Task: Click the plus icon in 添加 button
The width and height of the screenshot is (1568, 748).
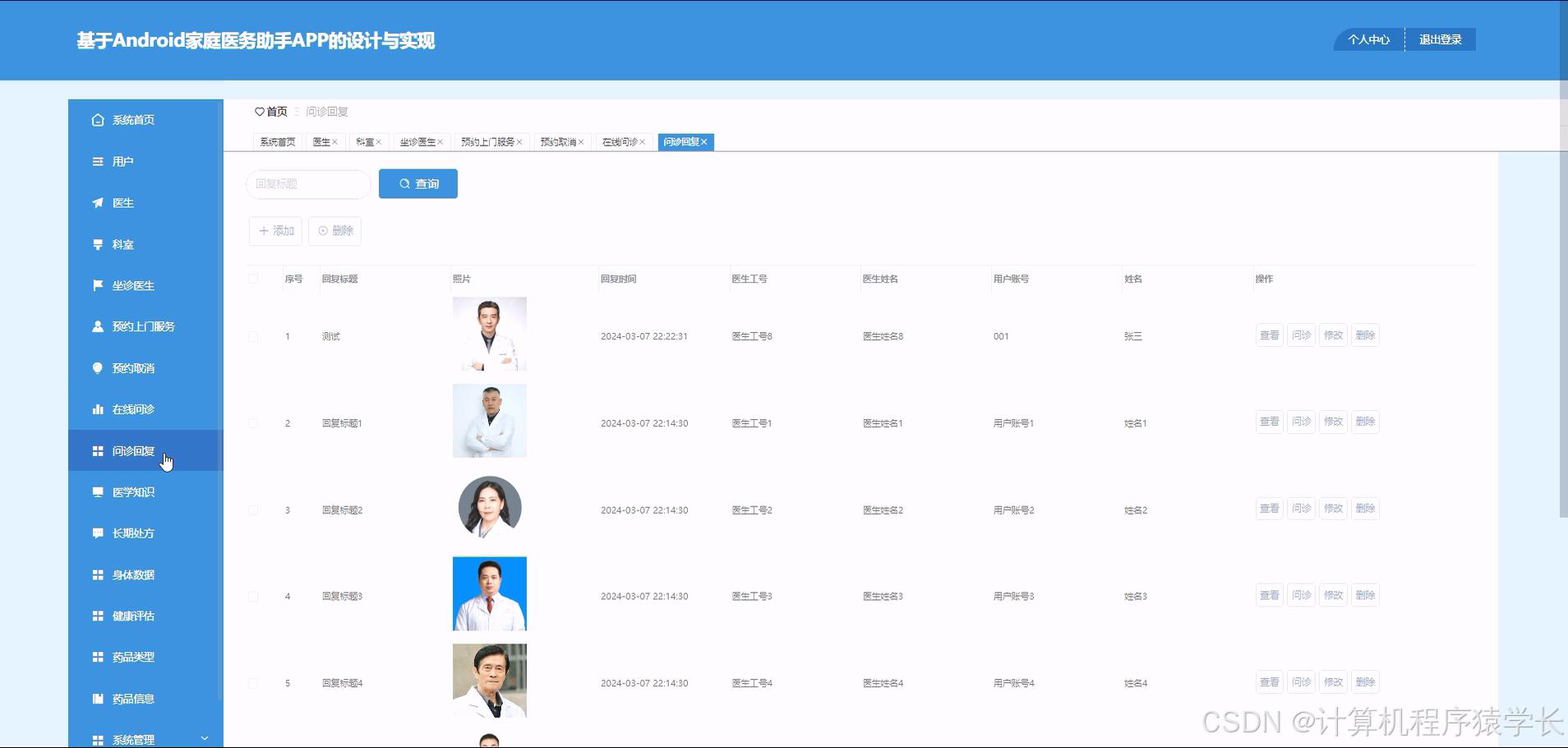Action: [264, 231]
